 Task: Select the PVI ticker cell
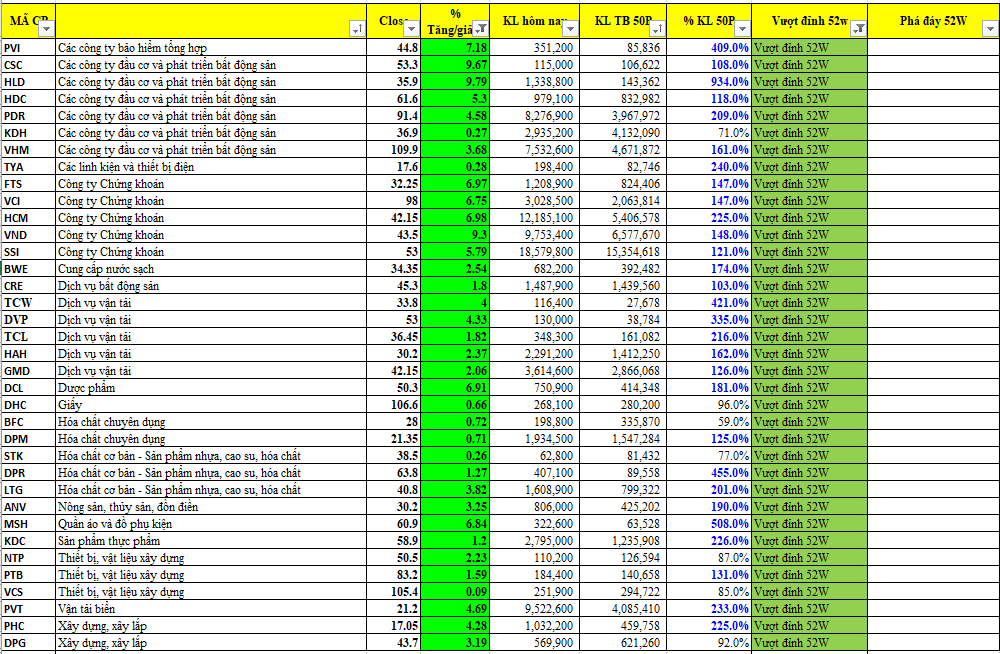coord(27,48)
